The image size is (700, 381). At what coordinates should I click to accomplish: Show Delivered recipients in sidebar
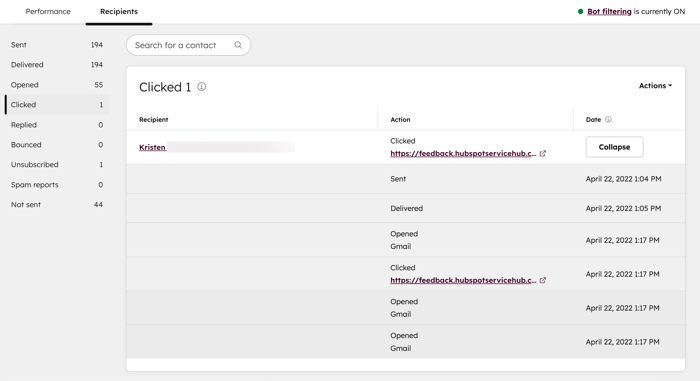[57, 65]
